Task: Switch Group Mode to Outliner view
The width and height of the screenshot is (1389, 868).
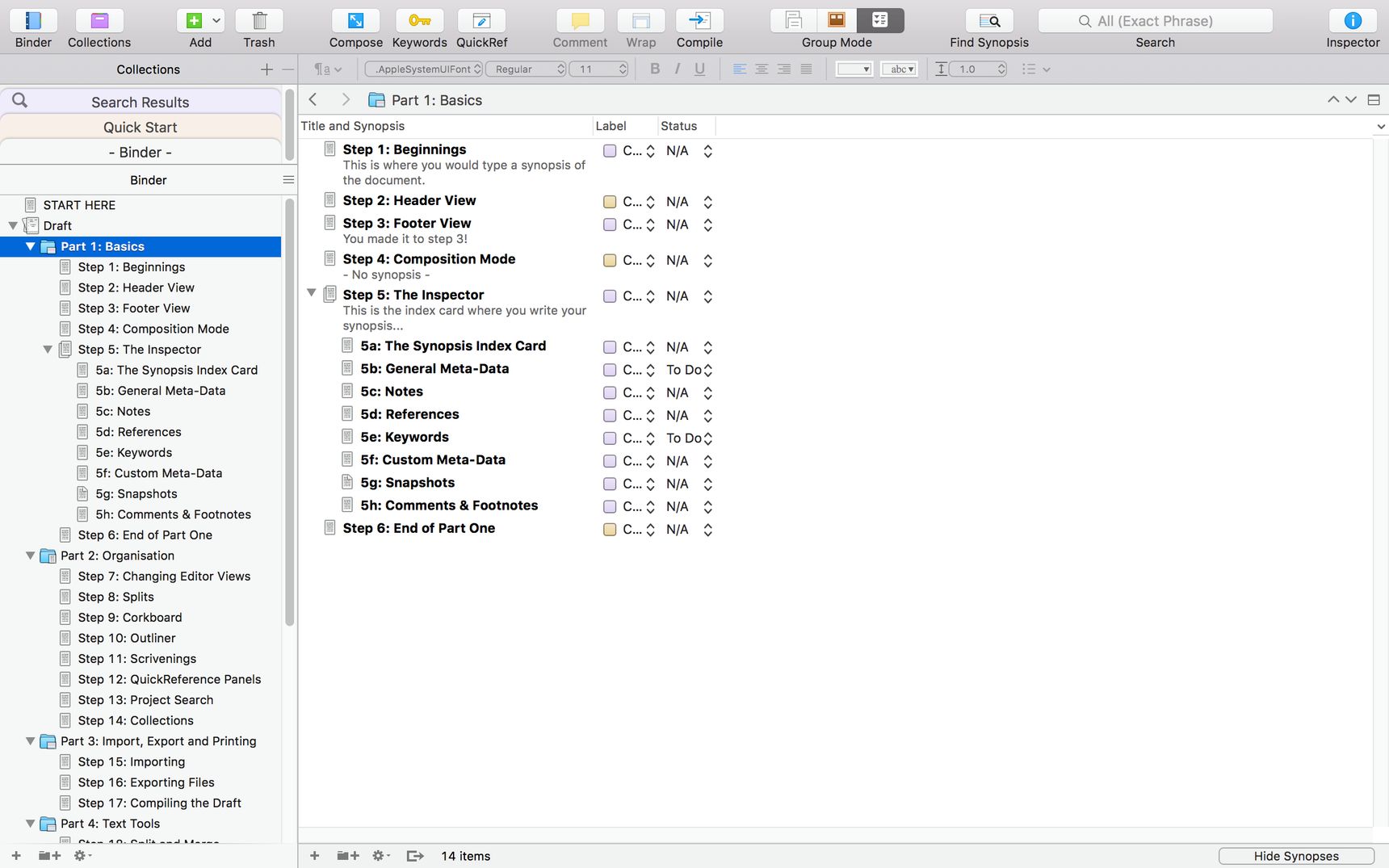Action: 880,20
